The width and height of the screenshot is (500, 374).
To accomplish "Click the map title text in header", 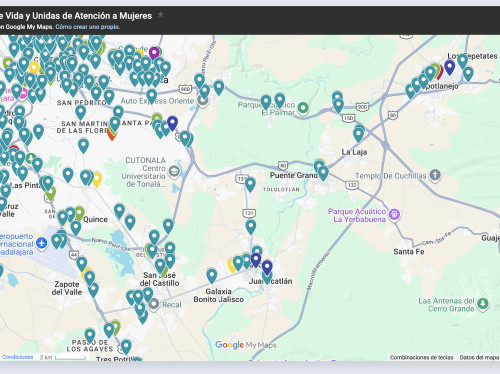I will [x=76, y=16].
